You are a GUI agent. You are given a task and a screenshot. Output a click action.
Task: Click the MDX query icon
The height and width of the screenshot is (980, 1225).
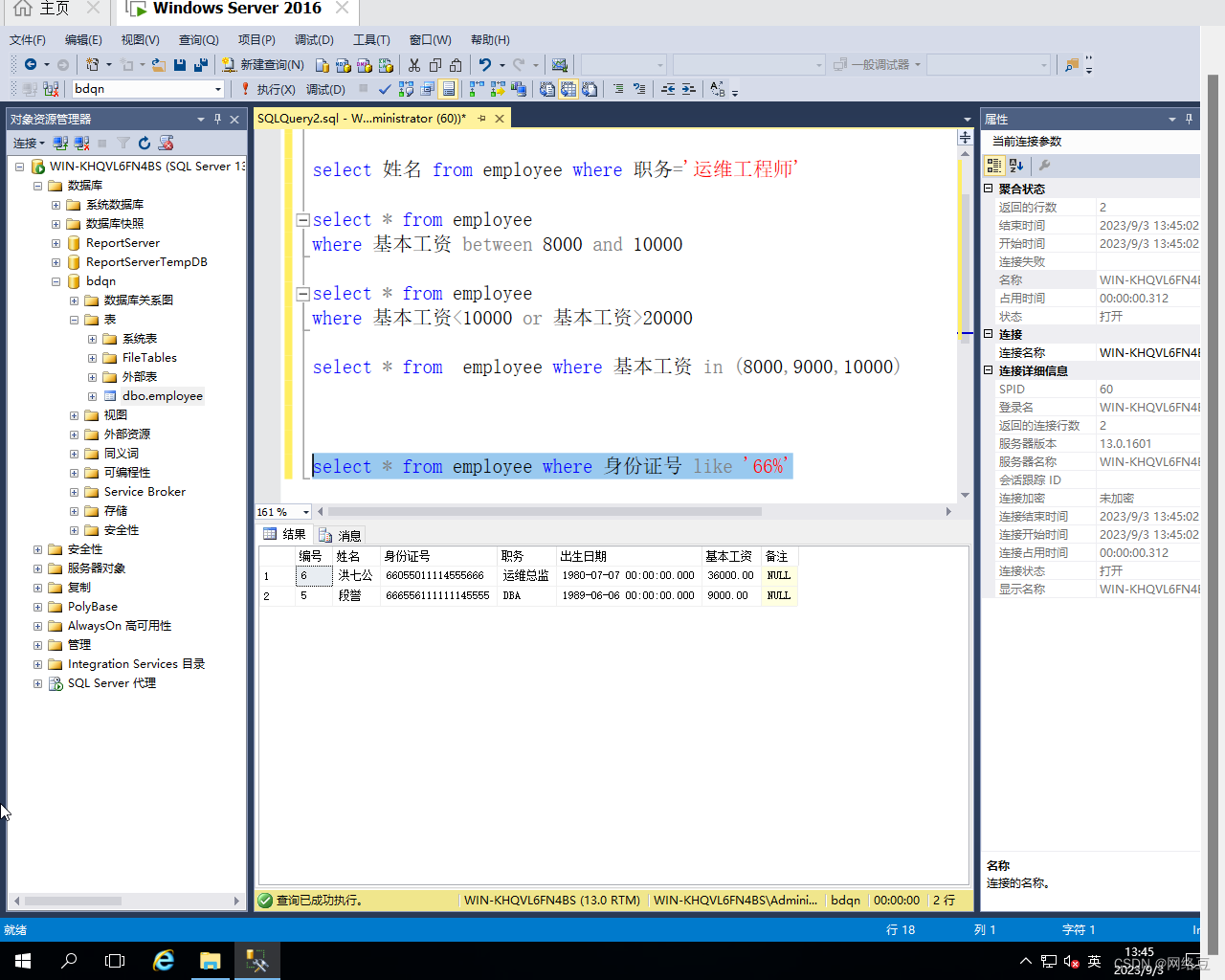point(344,64)
